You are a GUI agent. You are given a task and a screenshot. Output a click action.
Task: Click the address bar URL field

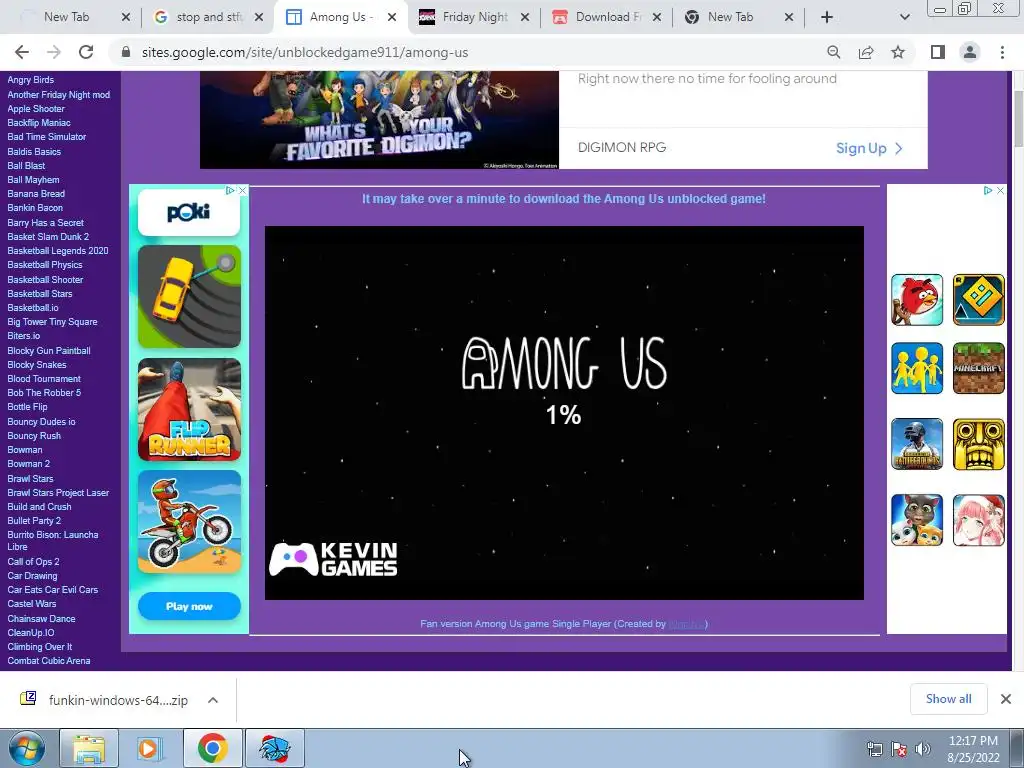pyautogui.click(x=470, y=52)
